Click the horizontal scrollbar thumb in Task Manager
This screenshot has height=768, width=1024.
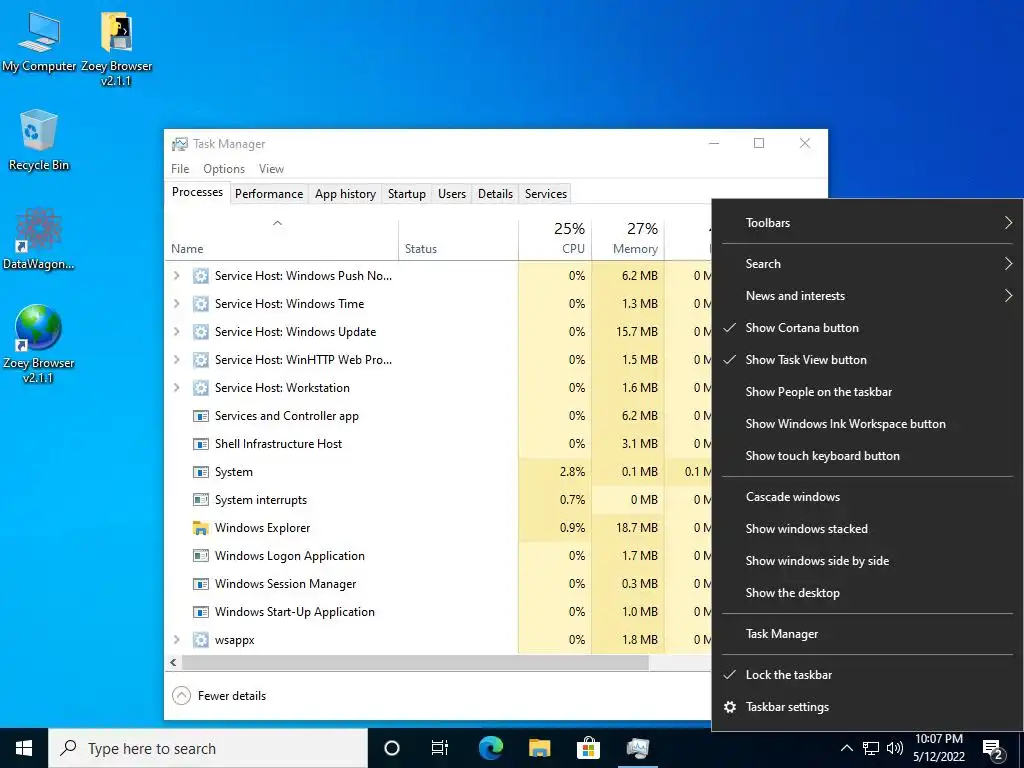[415, 662]
